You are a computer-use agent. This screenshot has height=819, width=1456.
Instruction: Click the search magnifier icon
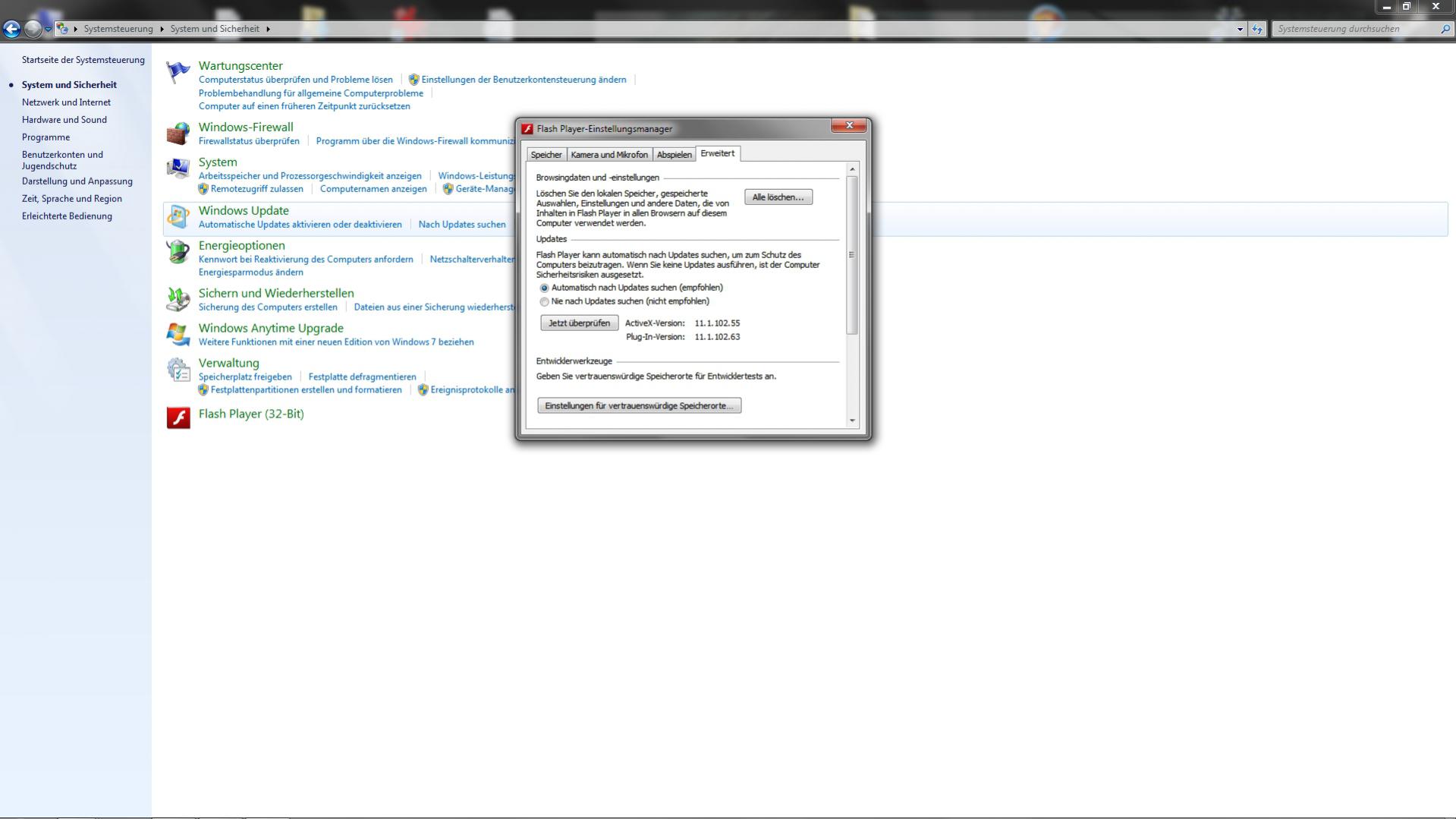click(1445, 29)
